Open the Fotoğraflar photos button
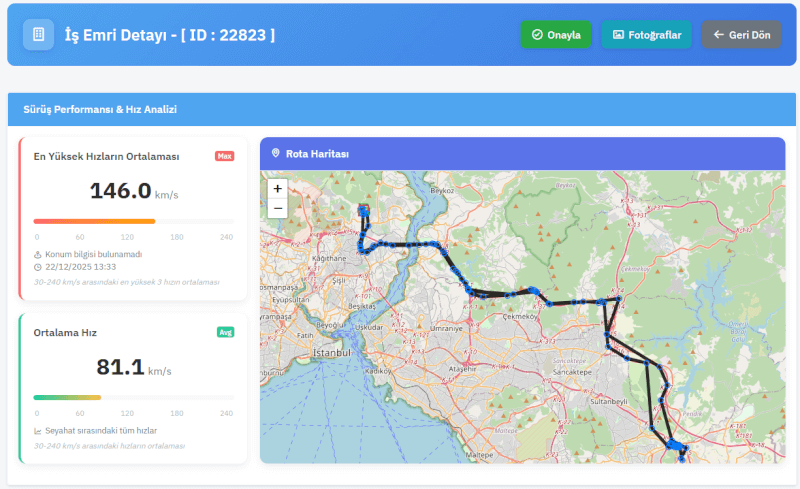 646,35
